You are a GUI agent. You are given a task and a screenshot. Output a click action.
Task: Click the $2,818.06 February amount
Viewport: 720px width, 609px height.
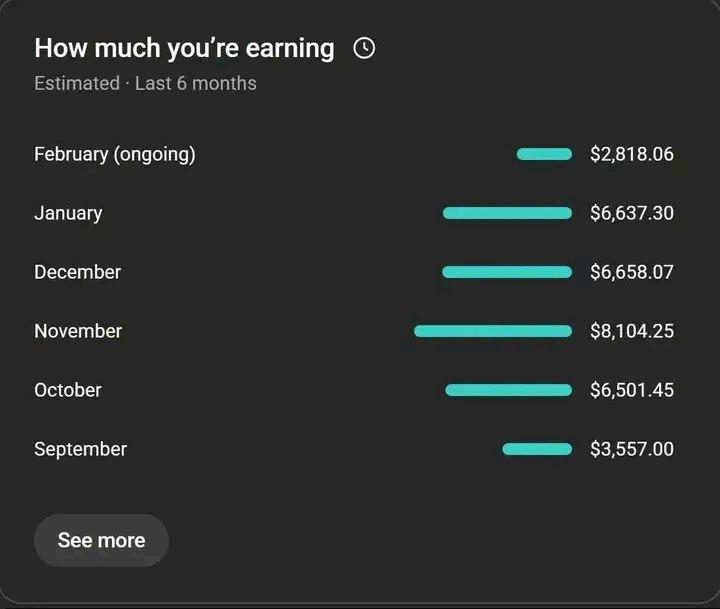[x=632, y=154]
